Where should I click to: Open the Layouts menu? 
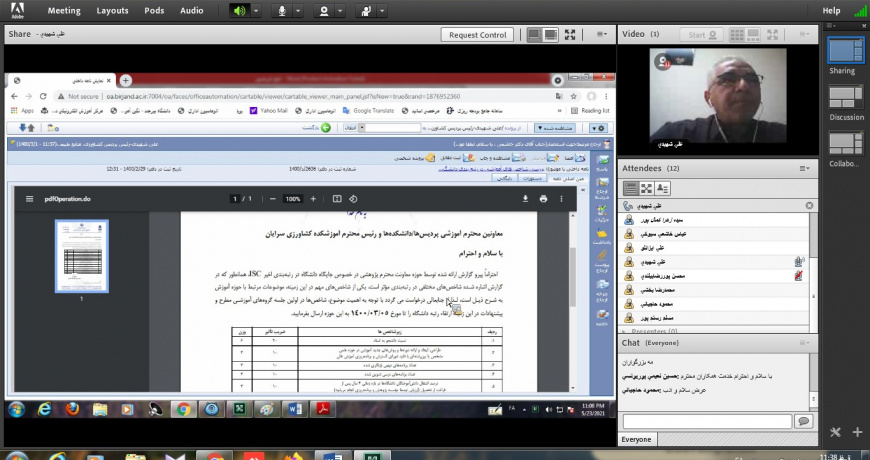pos(113,11)
